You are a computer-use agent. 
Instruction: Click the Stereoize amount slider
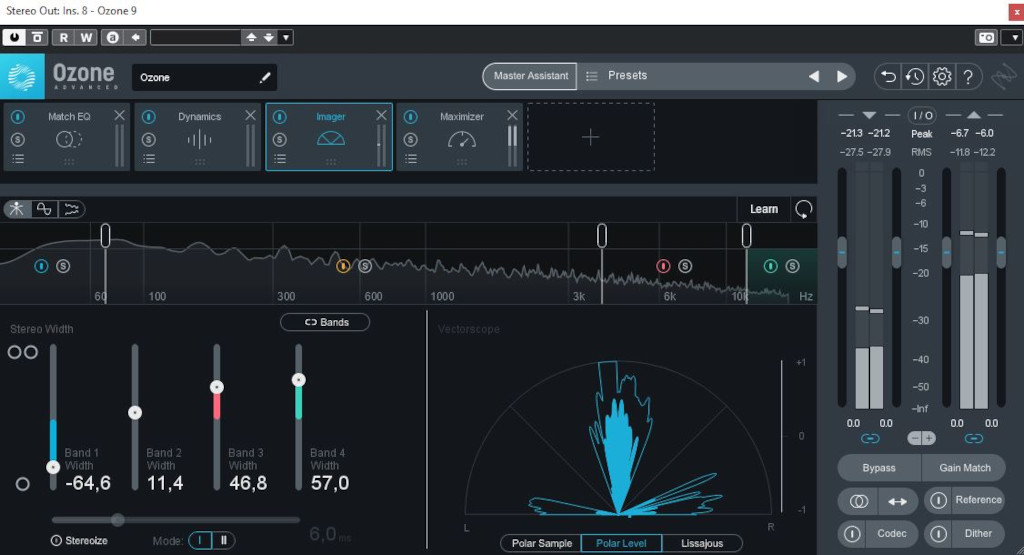click(118, 520)
